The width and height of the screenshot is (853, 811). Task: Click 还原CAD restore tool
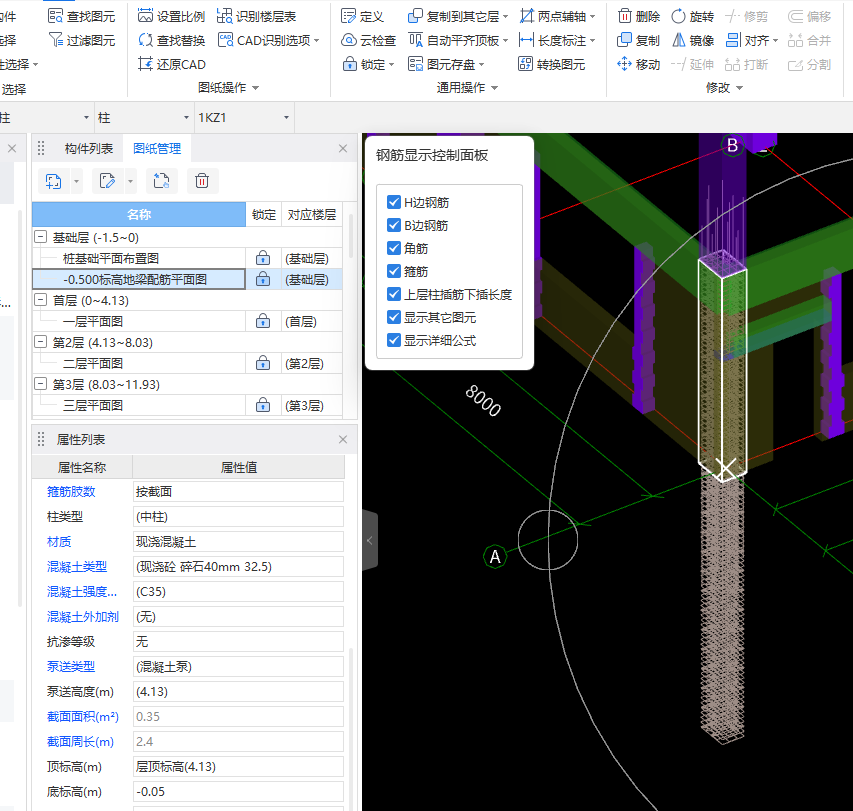click(x=171, y=64)
